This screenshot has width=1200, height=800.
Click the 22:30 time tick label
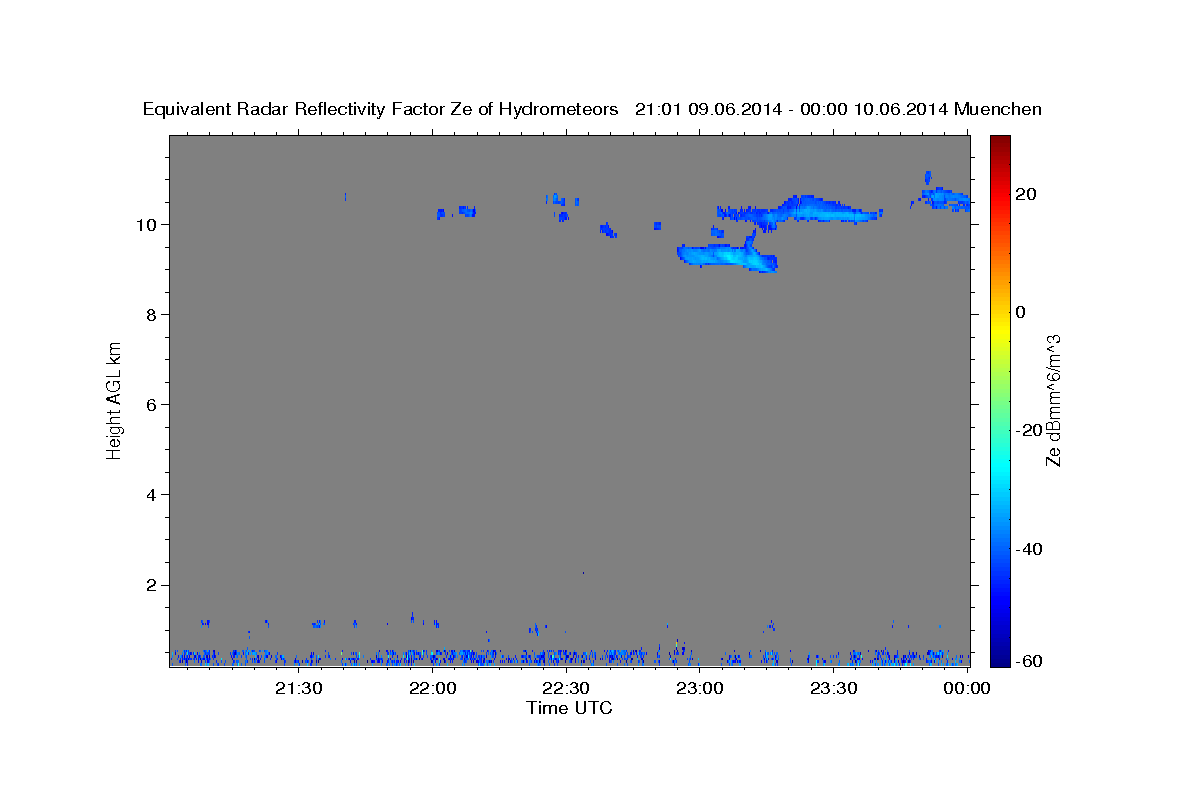point(566,688)
